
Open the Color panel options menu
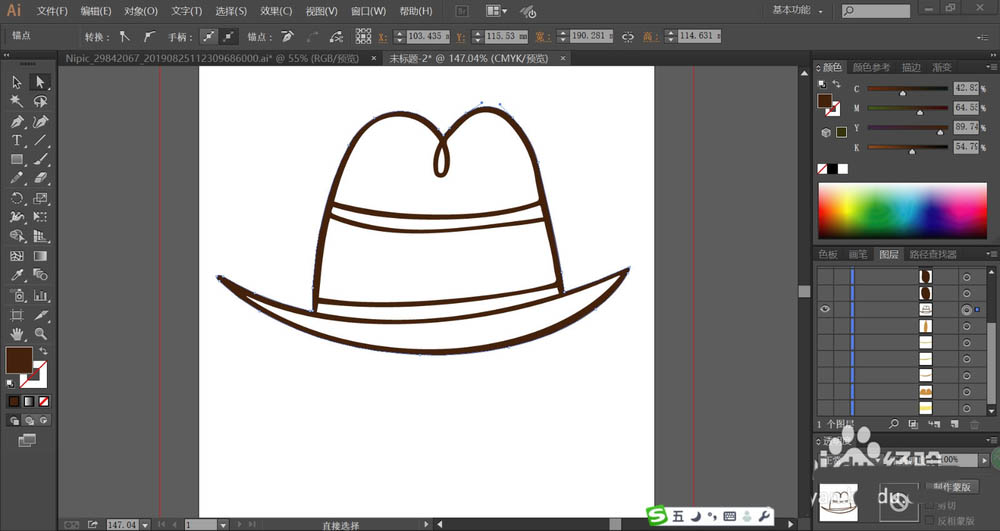coord(991,67)
